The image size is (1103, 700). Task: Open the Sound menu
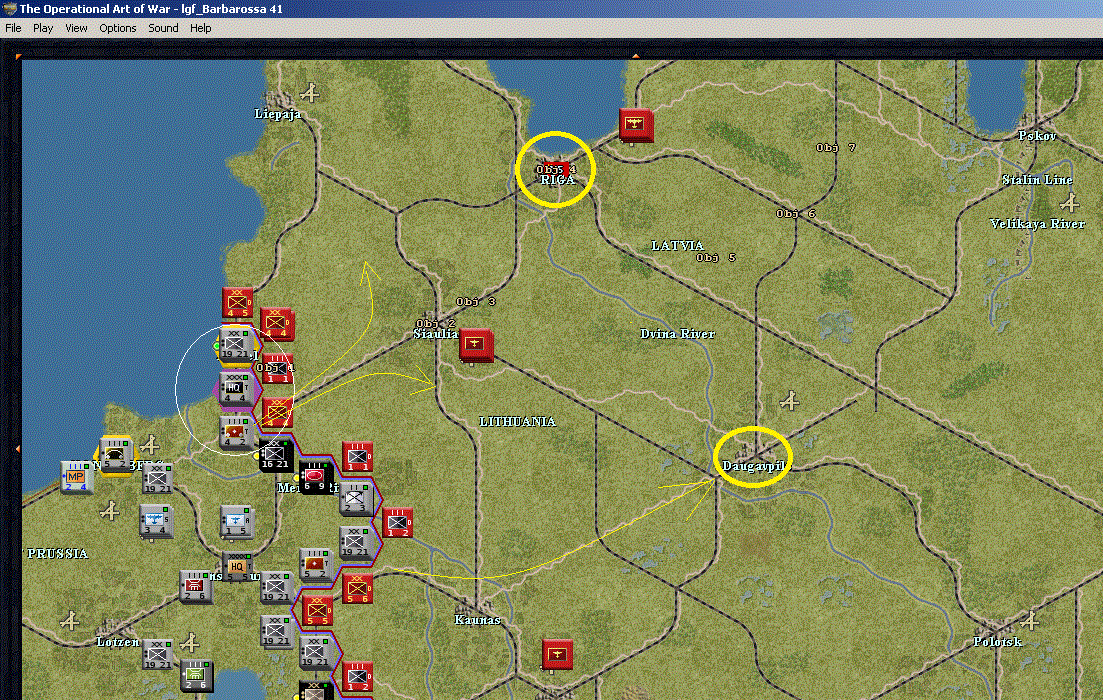pos(163,28)
